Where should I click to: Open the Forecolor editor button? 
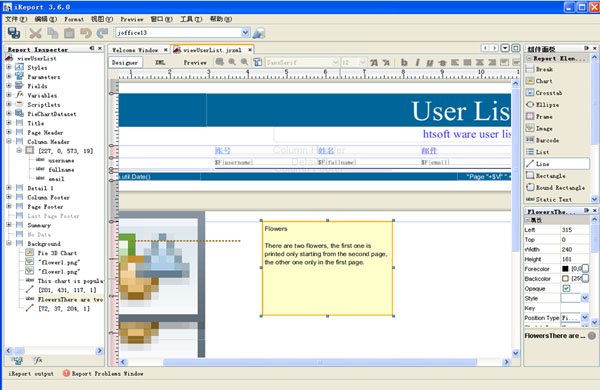(x=585, y=269)
